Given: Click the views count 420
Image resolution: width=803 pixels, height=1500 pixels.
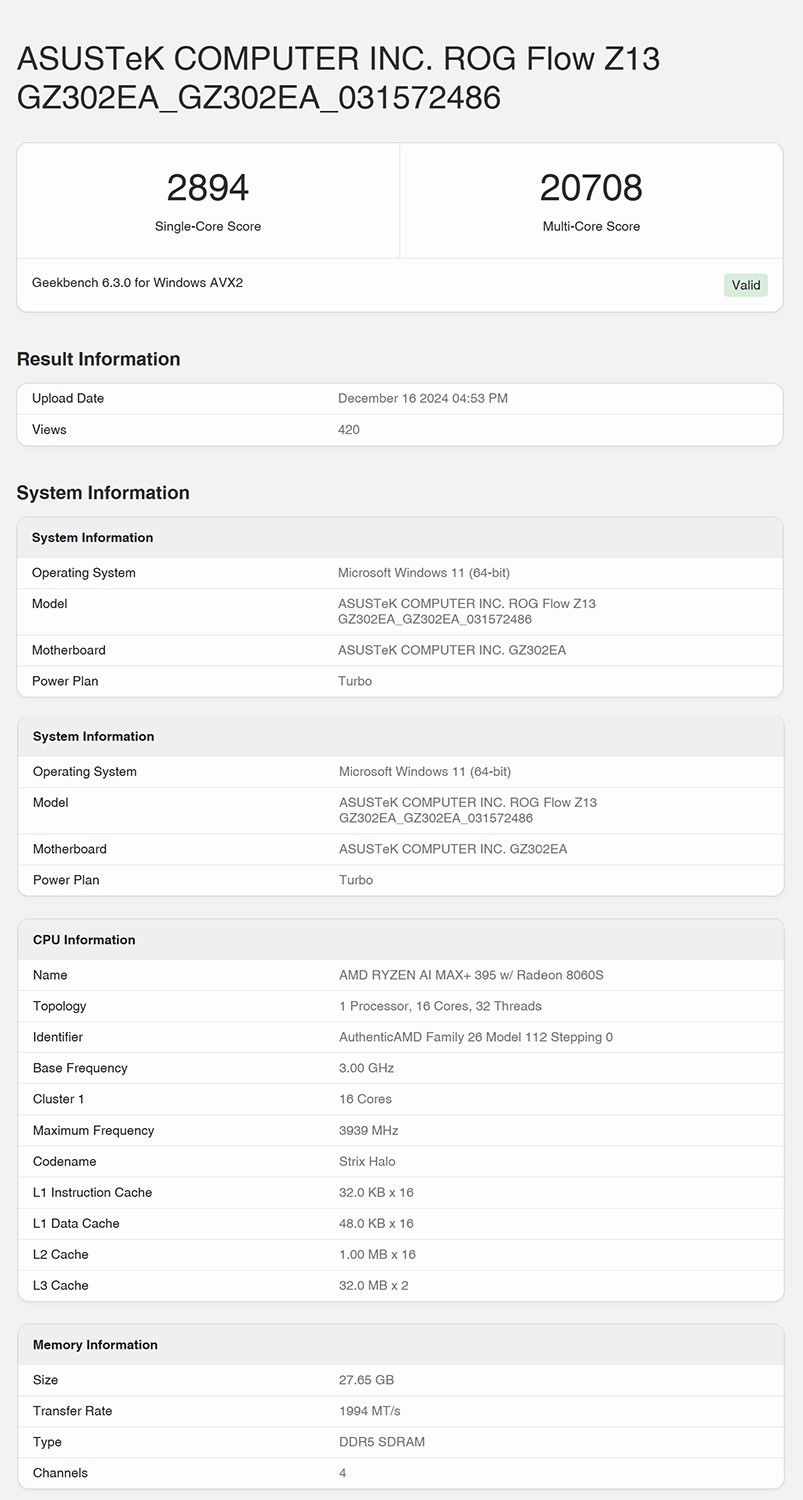Looking at the screenshot, I should point(349,429).
